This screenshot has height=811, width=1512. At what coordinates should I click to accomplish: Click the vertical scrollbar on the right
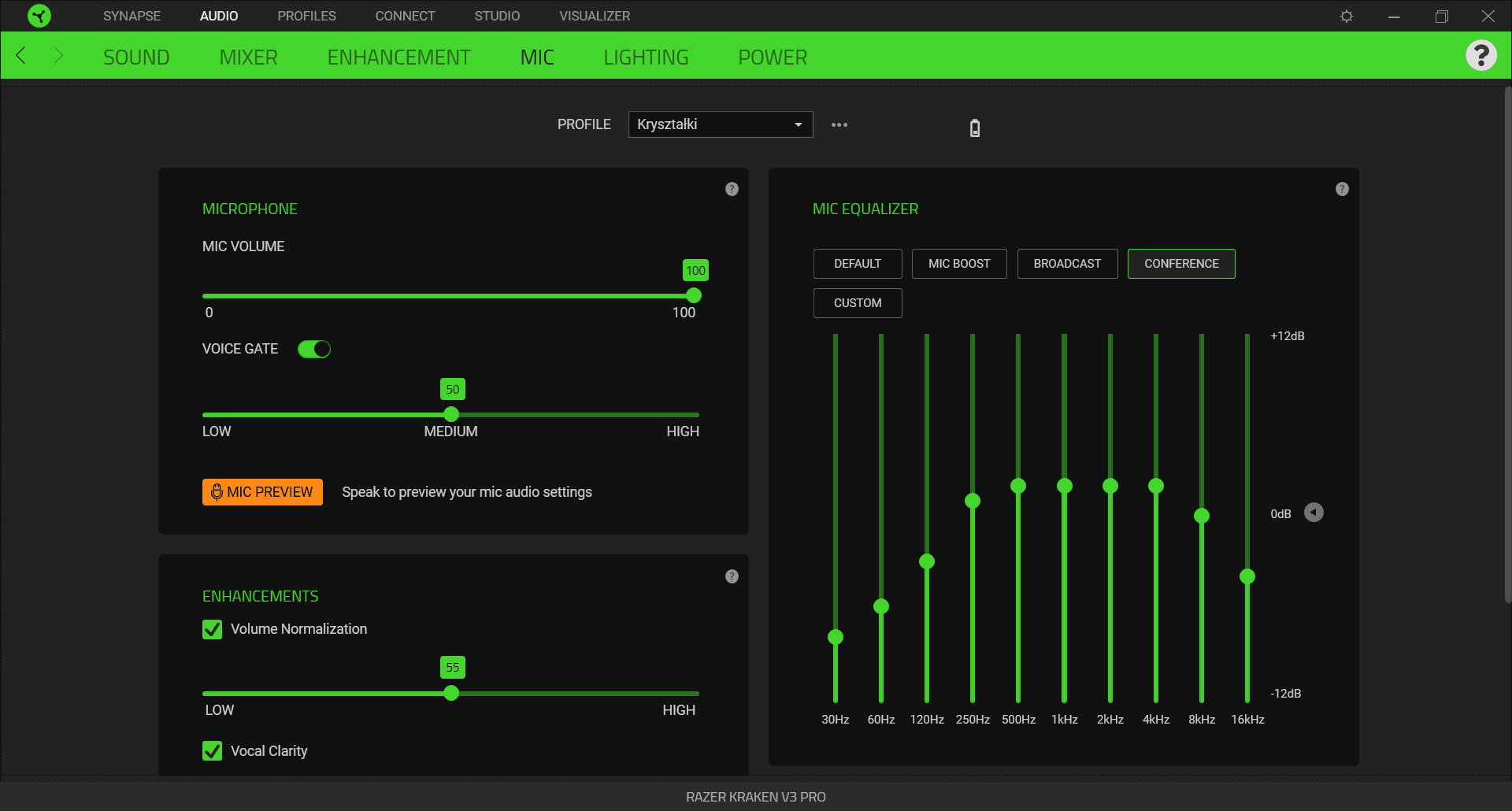coord(1507,346)
